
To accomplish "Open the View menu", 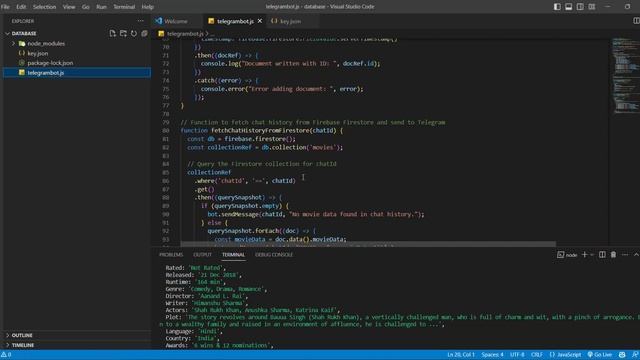I will 69,7.
